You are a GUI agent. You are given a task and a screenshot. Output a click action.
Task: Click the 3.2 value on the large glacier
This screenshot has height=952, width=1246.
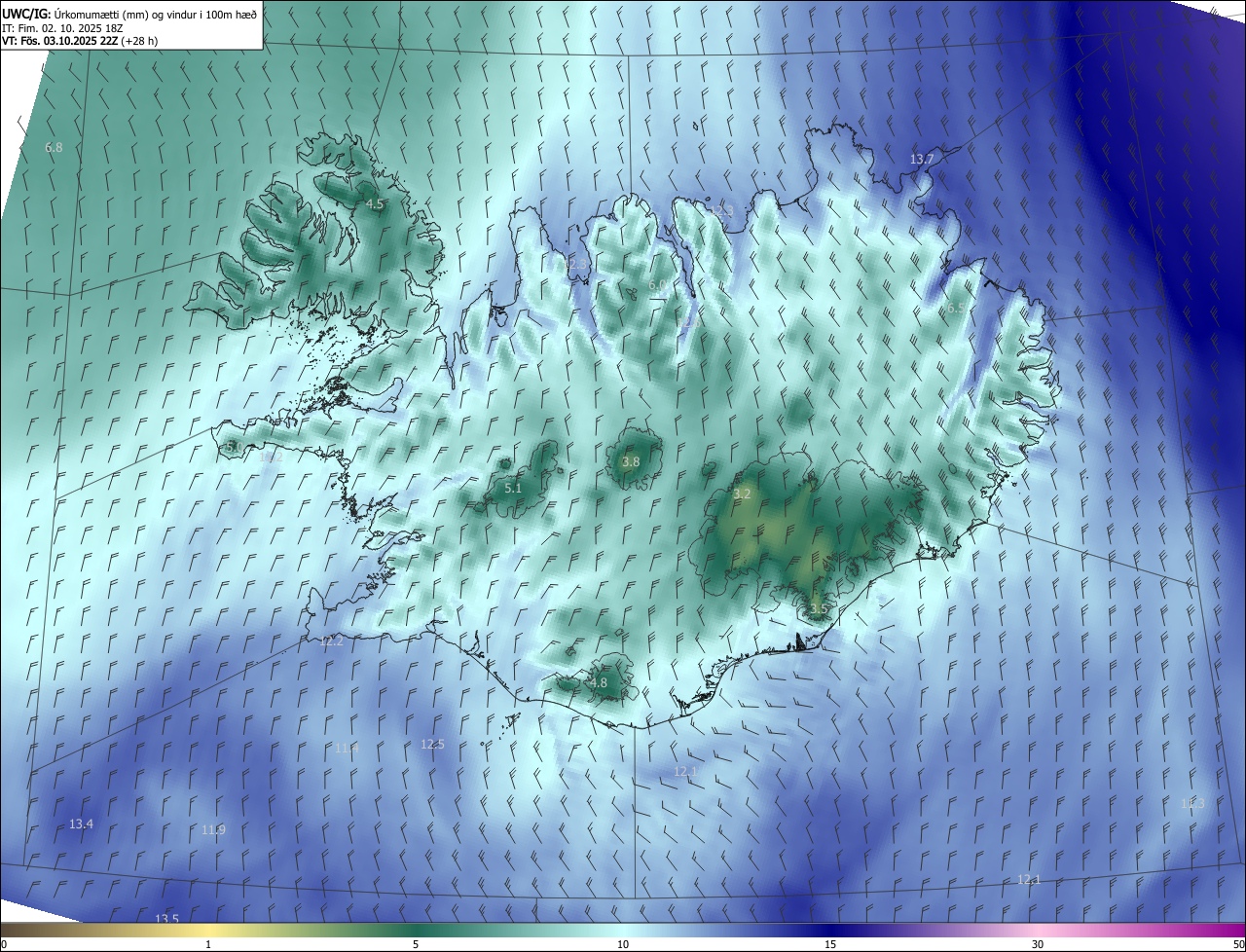pyautogui.click(x=742, y=494)
